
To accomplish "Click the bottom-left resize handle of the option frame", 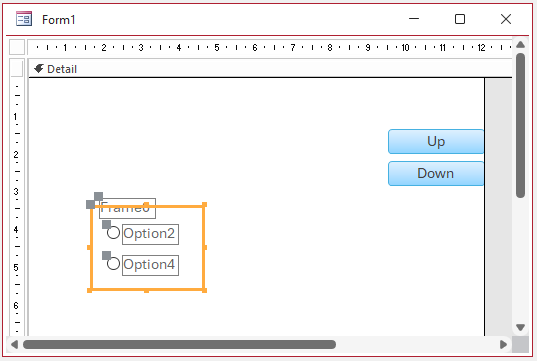I will [90, 290].
